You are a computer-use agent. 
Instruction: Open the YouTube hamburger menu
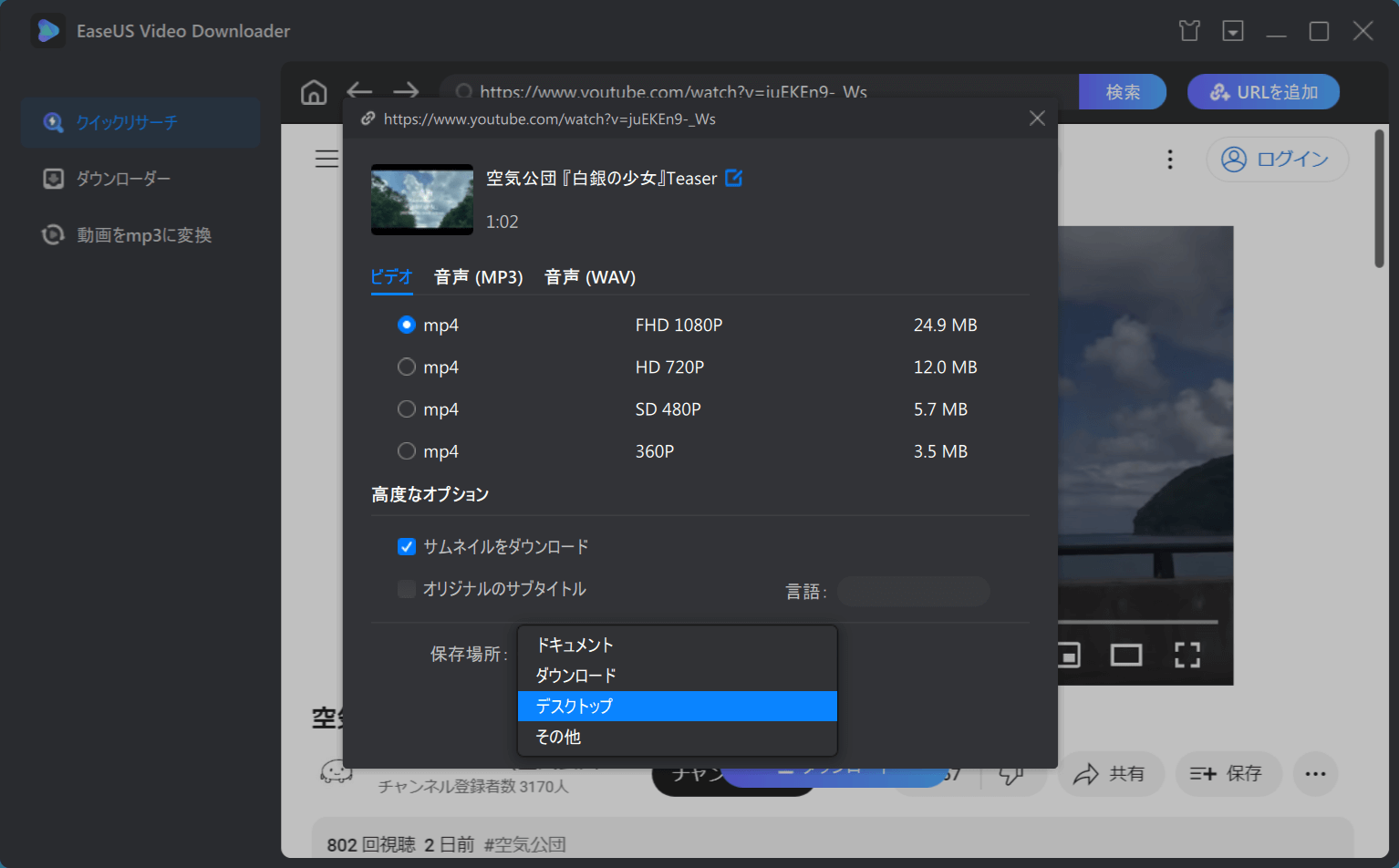326,159
